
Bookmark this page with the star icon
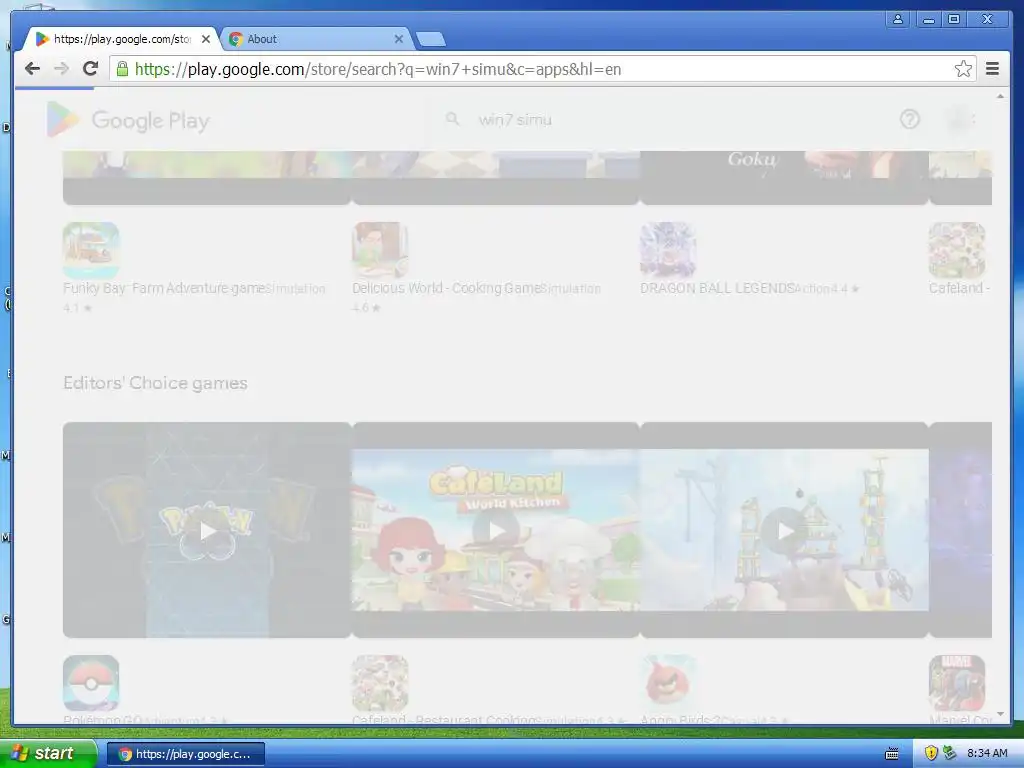coord(963,69)
